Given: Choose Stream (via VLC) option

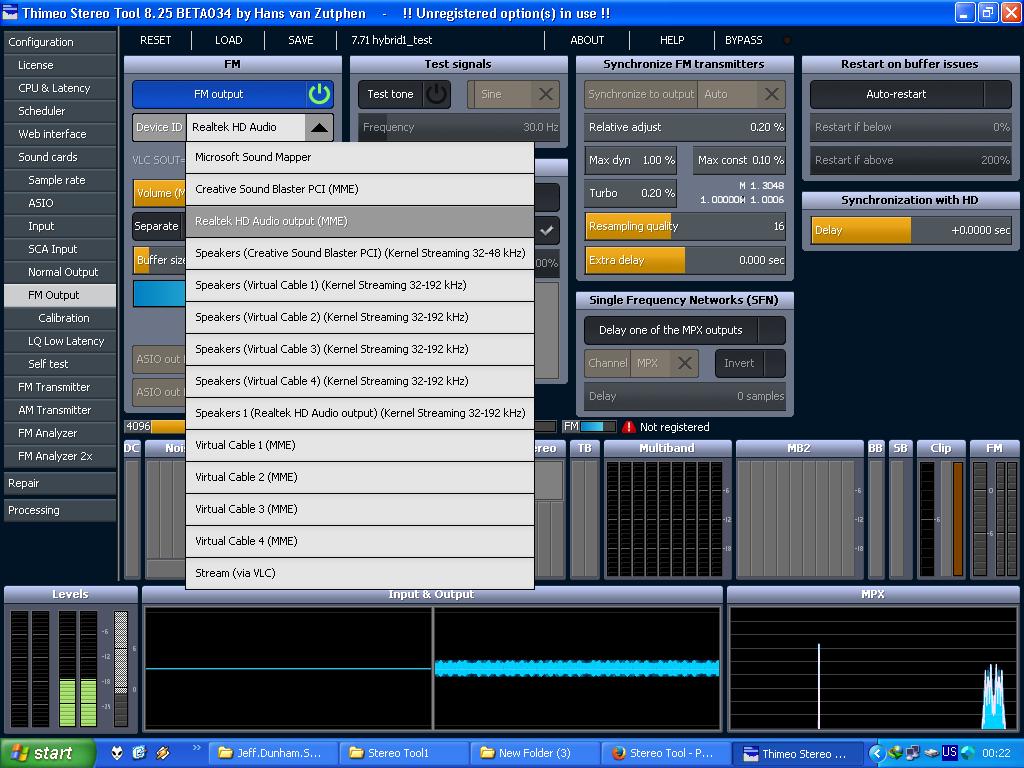Looking at the screenshot, I should (x=360, y=573).
